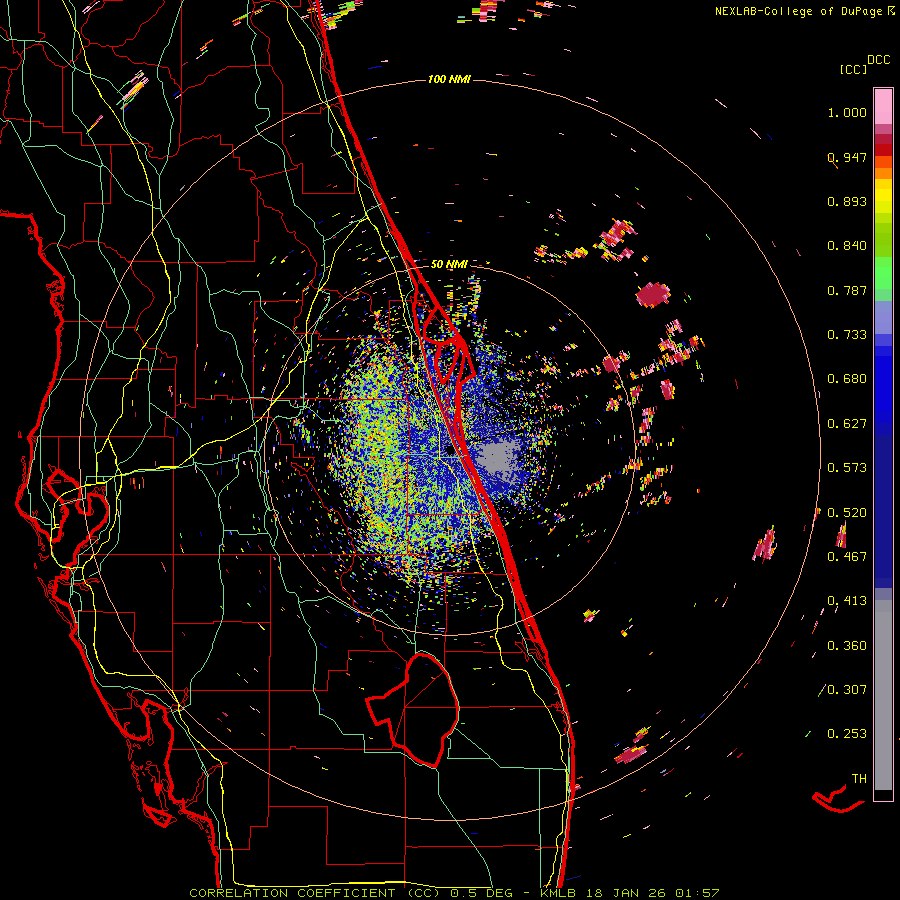Select the 0.947 value on the scale
Viewport: 900px width, 900px height.
click(847, 157)
